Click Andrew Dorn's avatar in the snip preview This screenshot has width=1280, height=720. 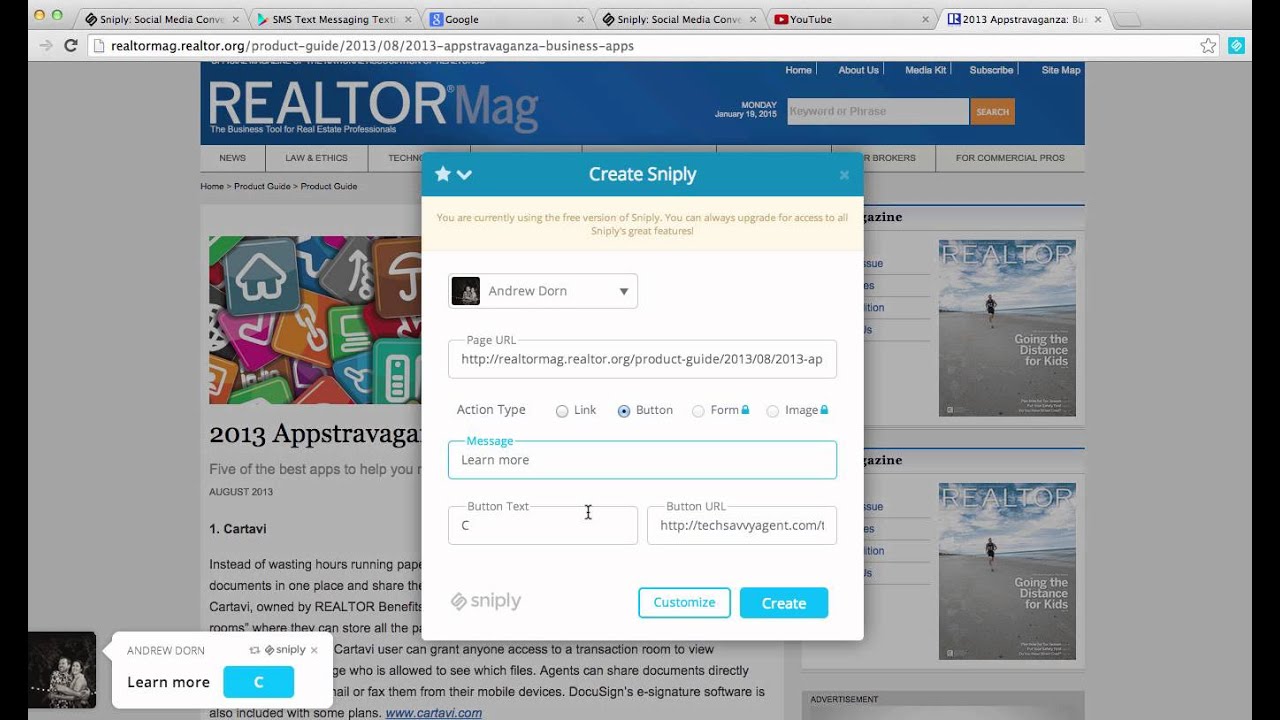[x=62, y=670]
